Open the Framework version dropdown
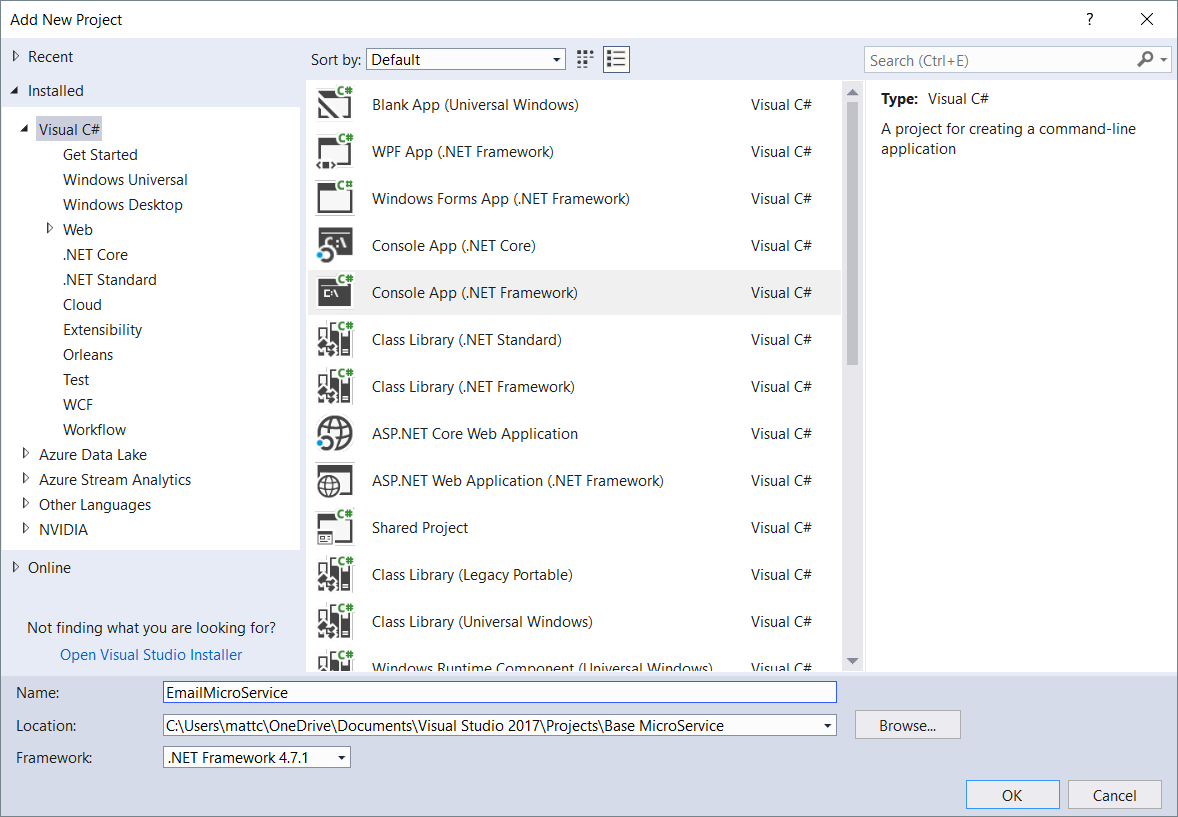This screenshot has height=817, width=1178. (341, 758)
